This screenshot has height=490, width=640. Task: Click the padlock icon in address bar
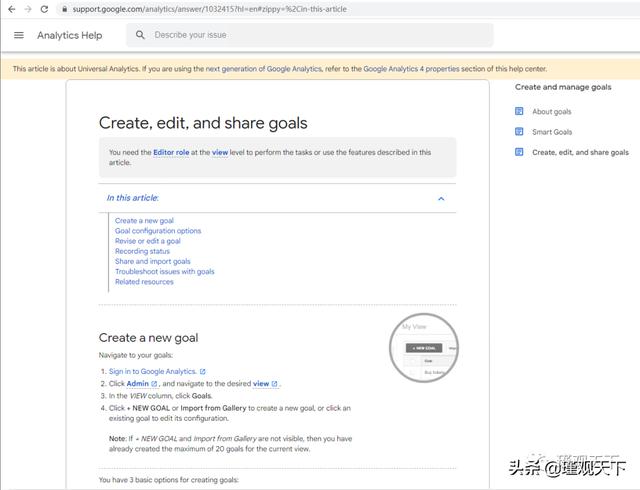click(x=64, y=9)
